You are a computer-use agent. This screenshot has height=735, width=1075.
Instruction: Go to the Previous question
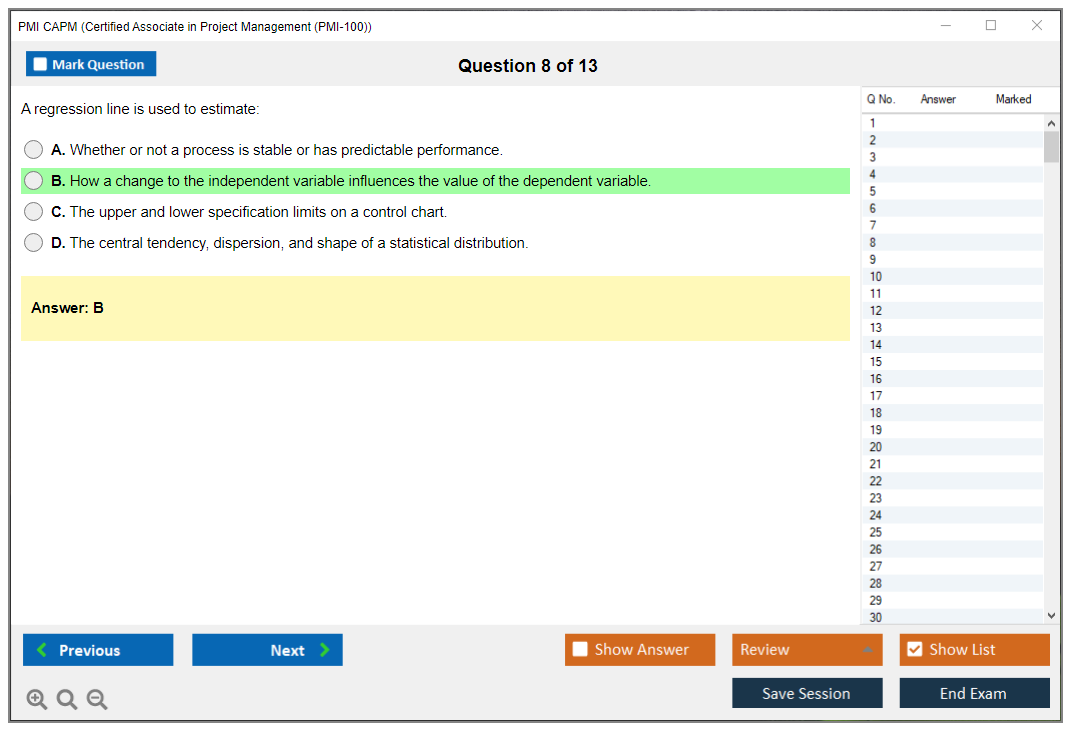coord(98,650)
